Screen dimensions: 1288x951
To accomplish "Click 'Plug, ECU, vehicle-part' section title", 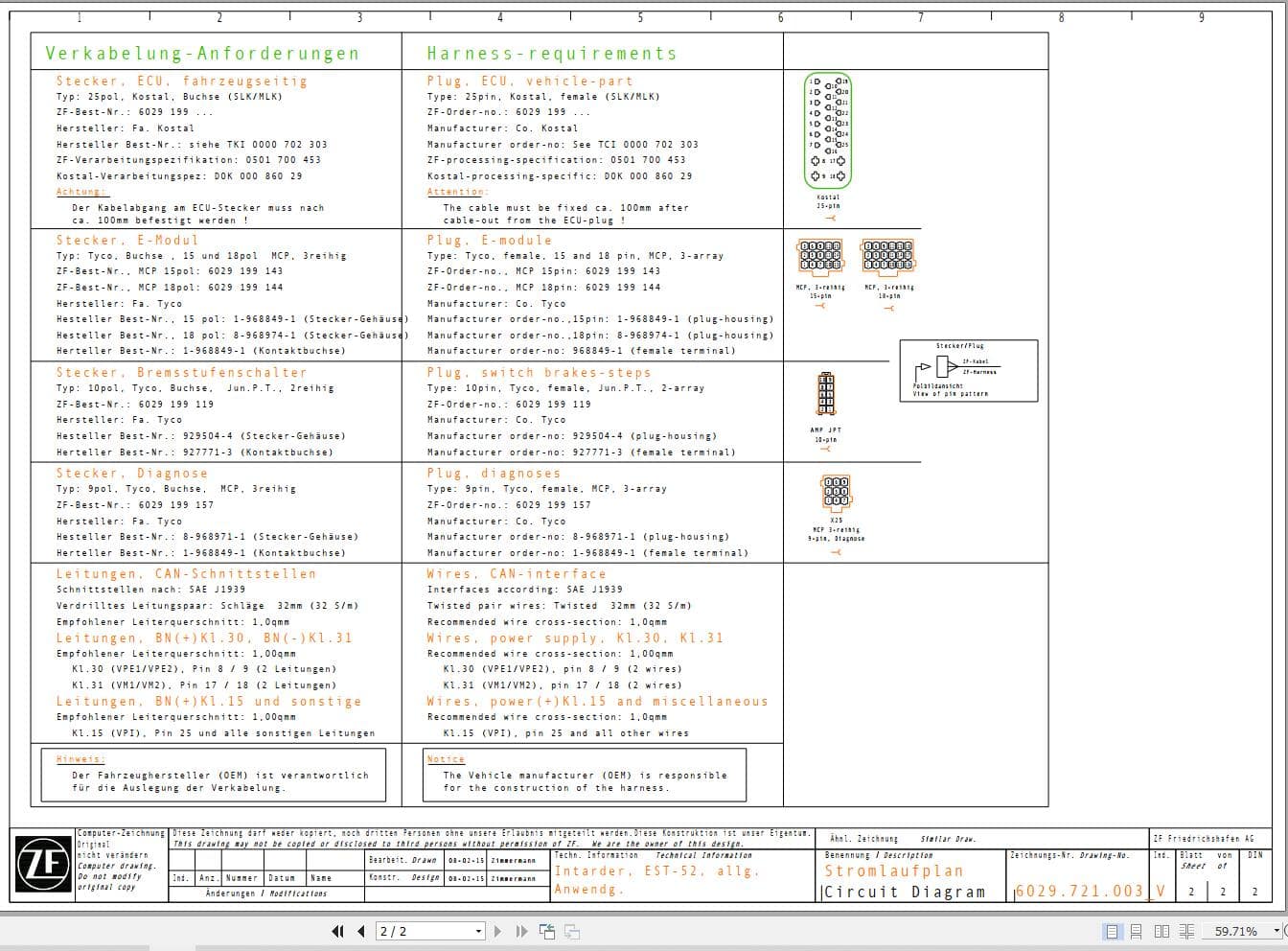I will click(530, 81).
